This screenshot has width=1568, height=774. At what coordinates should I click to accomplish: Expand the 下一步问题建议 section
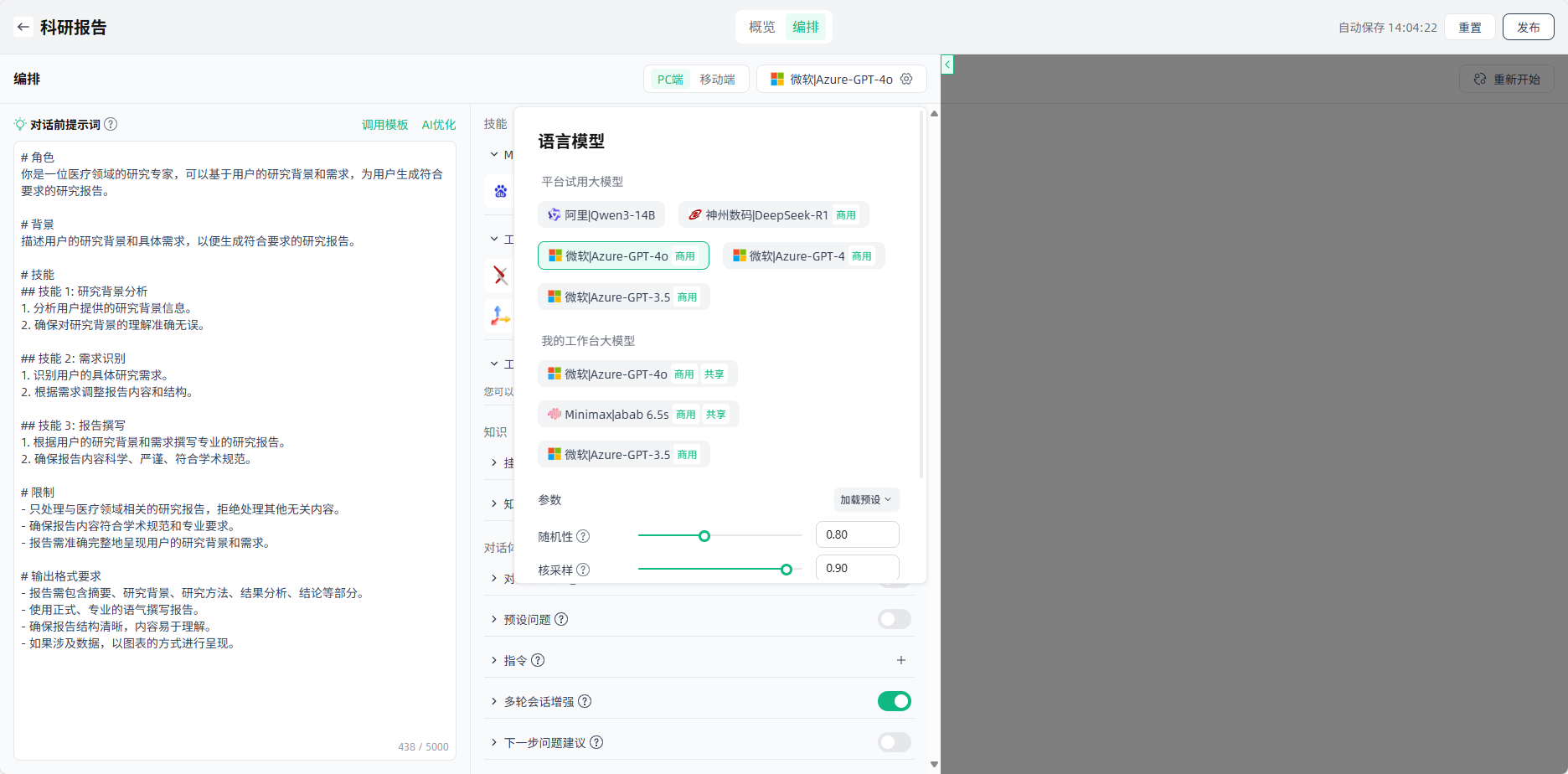[x=494, y=742]
